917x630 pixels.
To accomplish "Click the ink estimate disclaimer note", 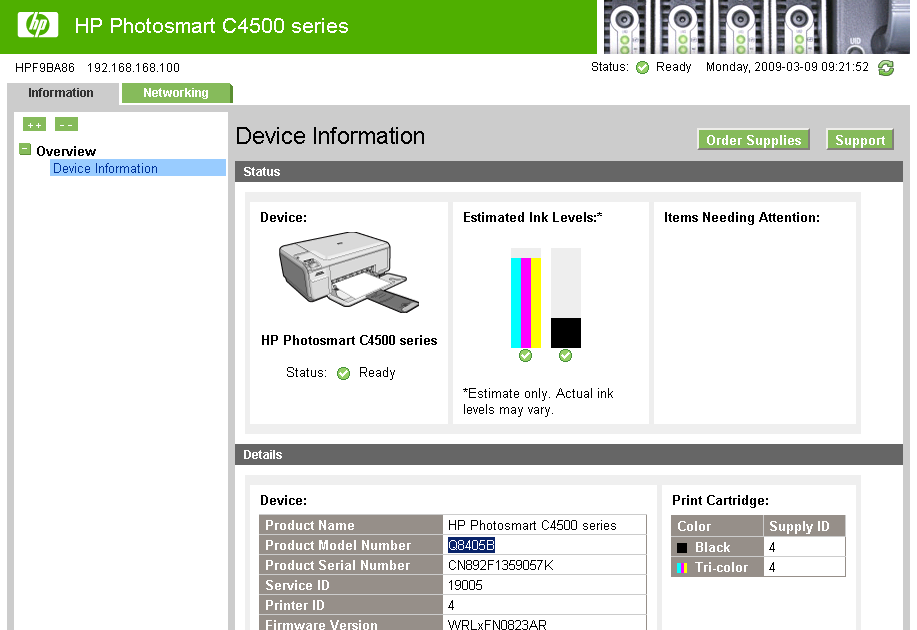I will [x=538, y=401].
